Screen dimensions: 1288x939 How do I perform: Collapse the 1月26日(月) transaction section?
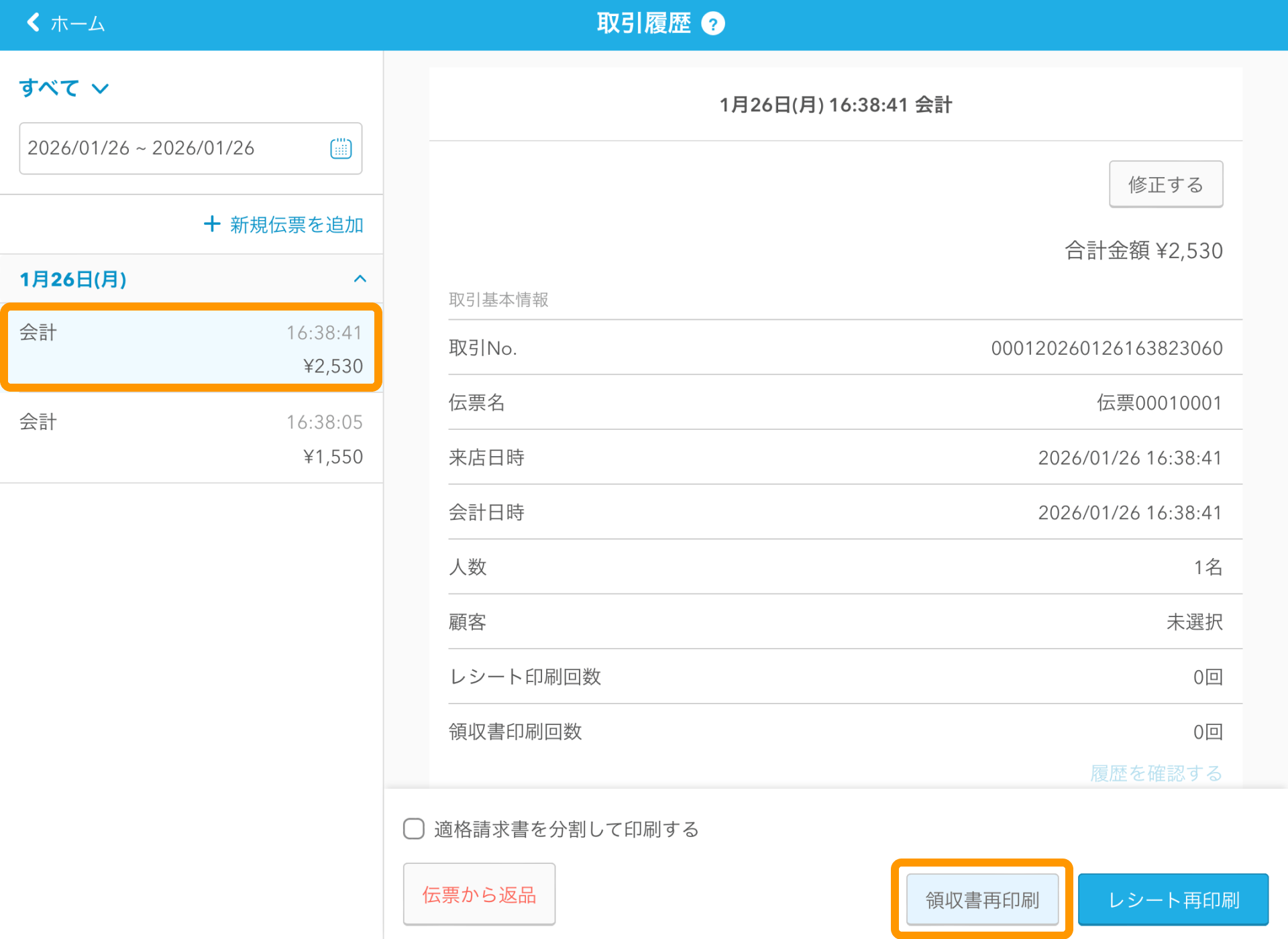pos(360,279)
